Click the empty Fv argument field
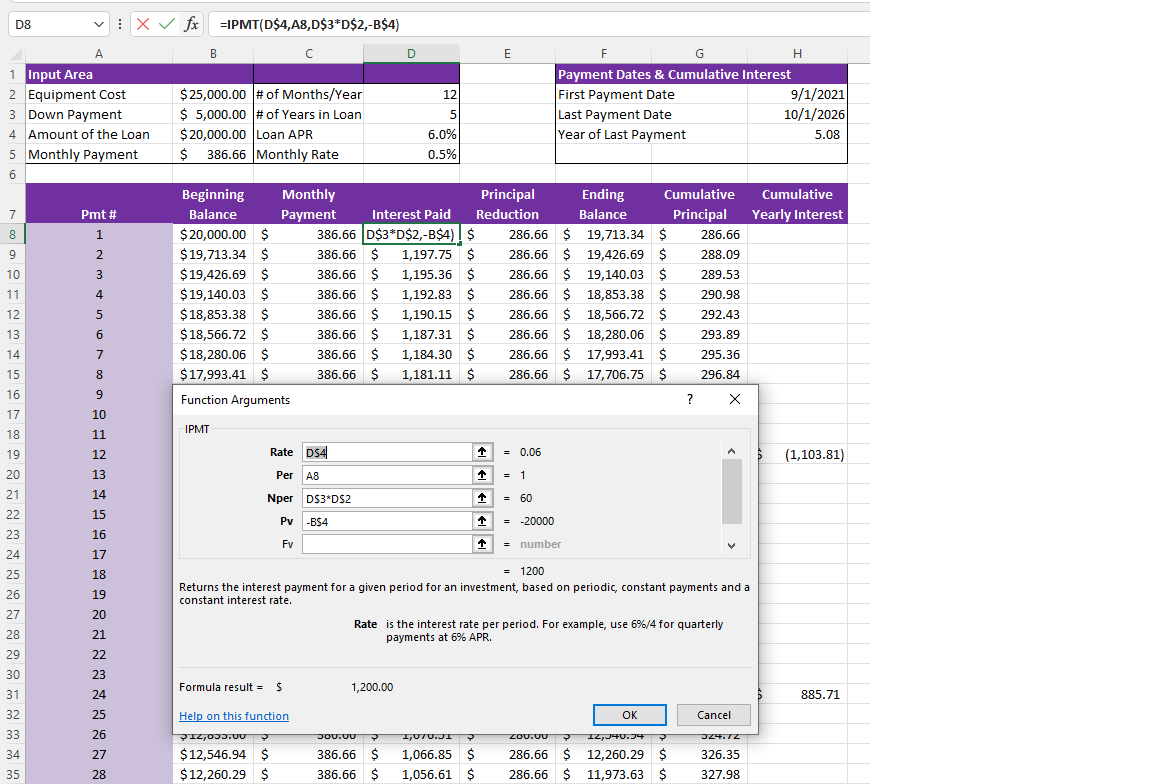 [x=387, y=544]
